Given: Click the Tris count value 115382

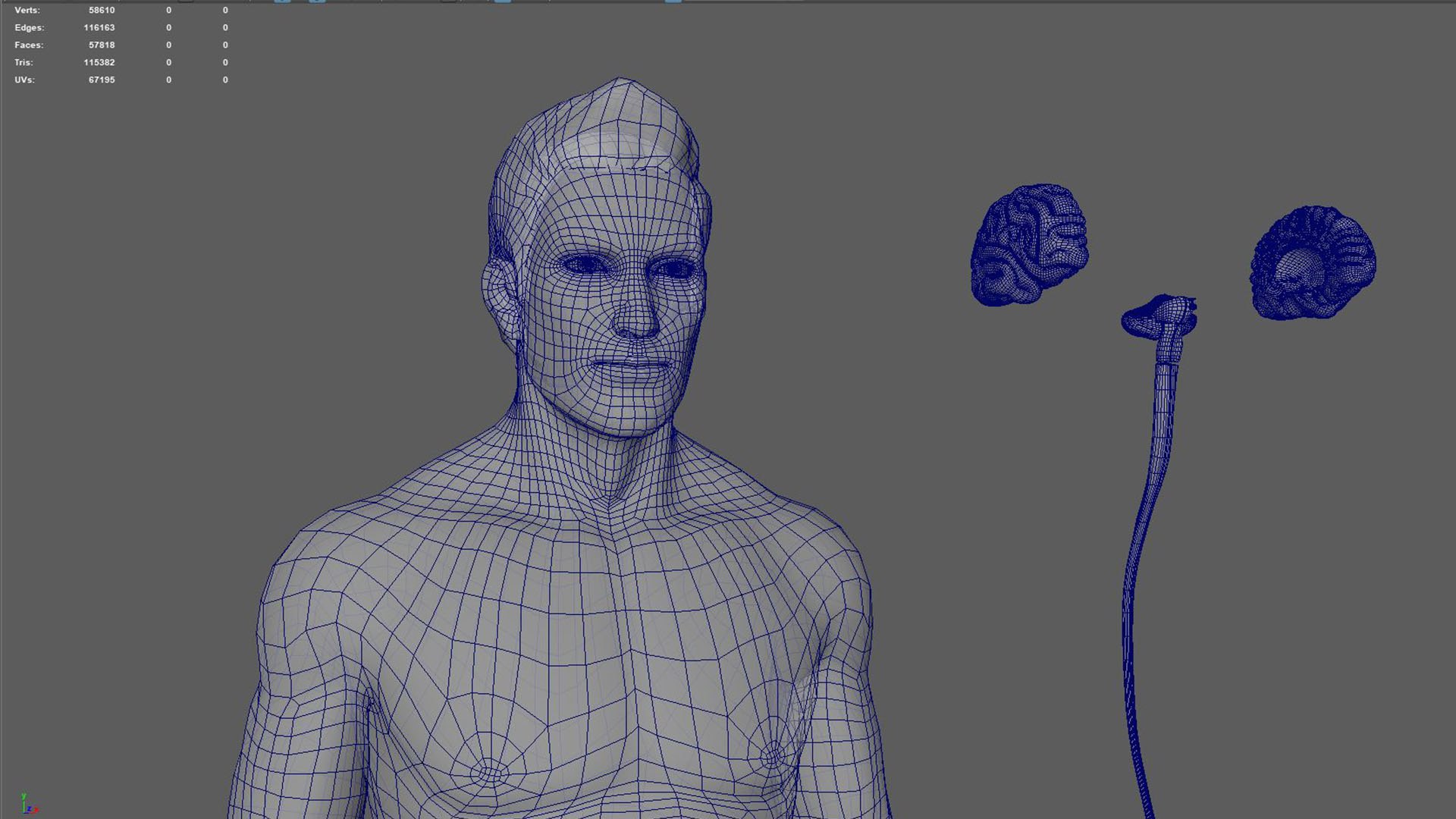Looking at the screenshot, I should point(99,63).
